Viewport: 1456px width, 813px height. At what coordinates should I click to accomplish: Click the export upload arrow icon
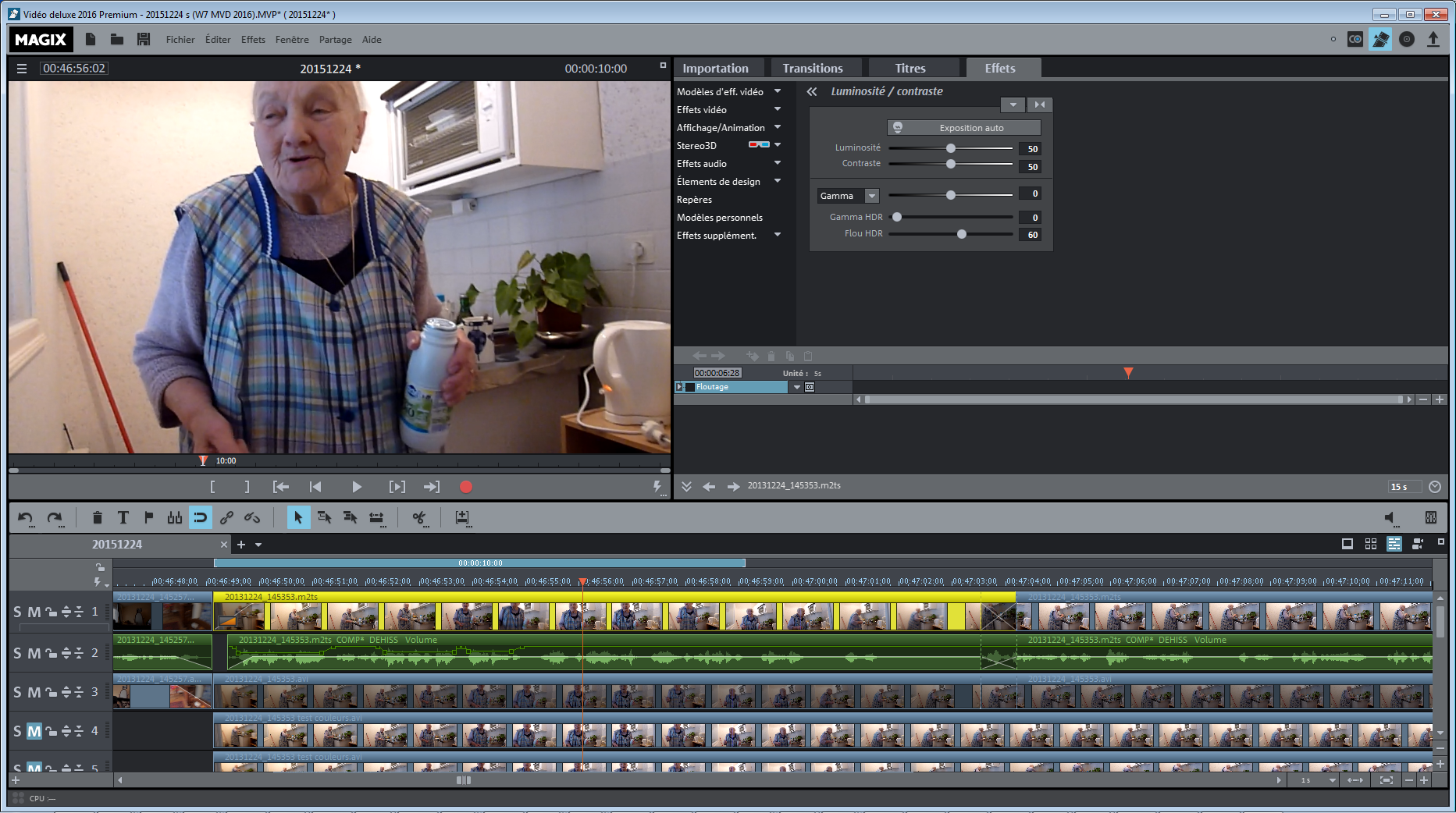(x=1433, y=39)
